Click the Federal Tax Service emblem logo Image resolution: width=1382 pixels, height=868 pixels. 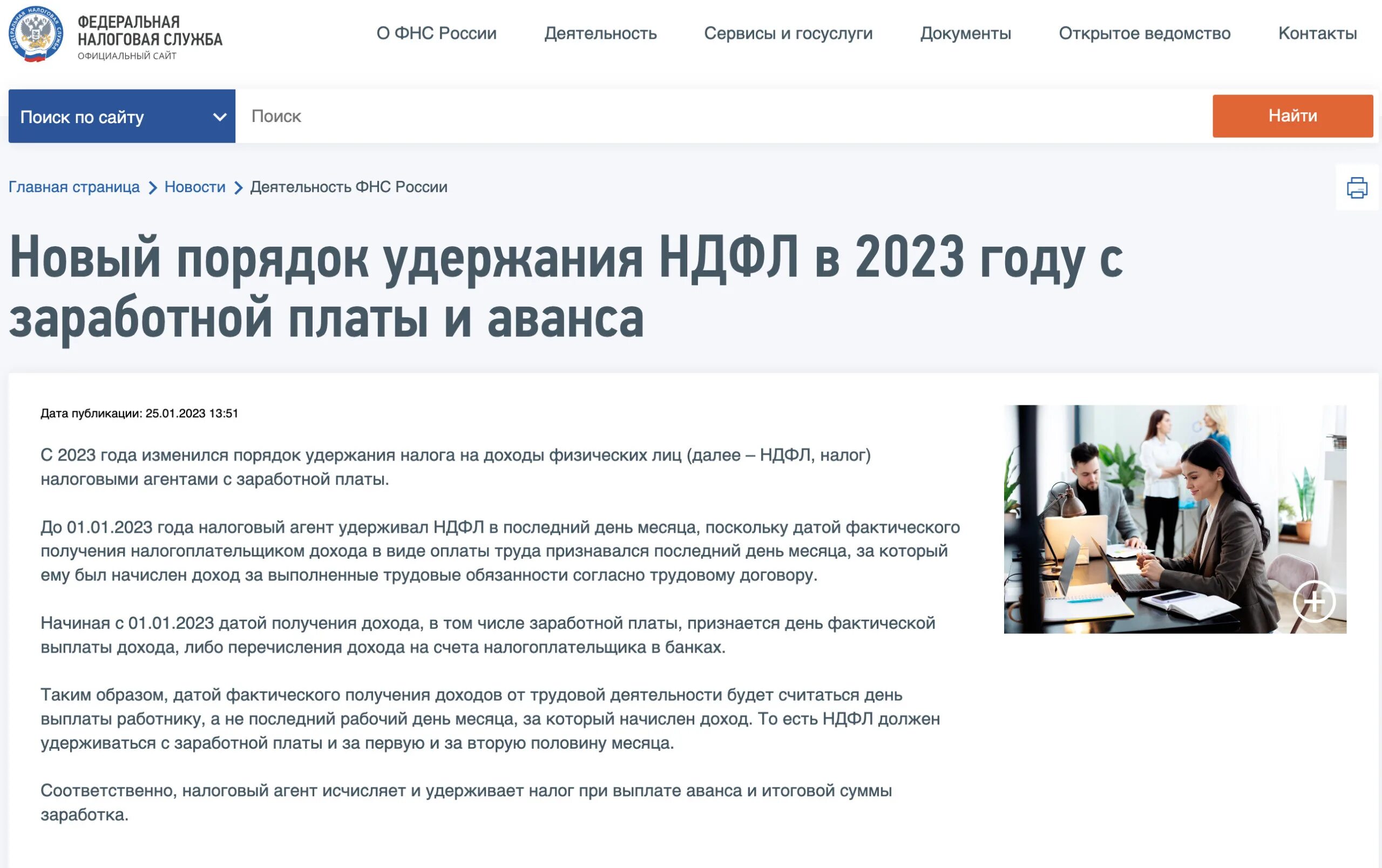(36, 33)
